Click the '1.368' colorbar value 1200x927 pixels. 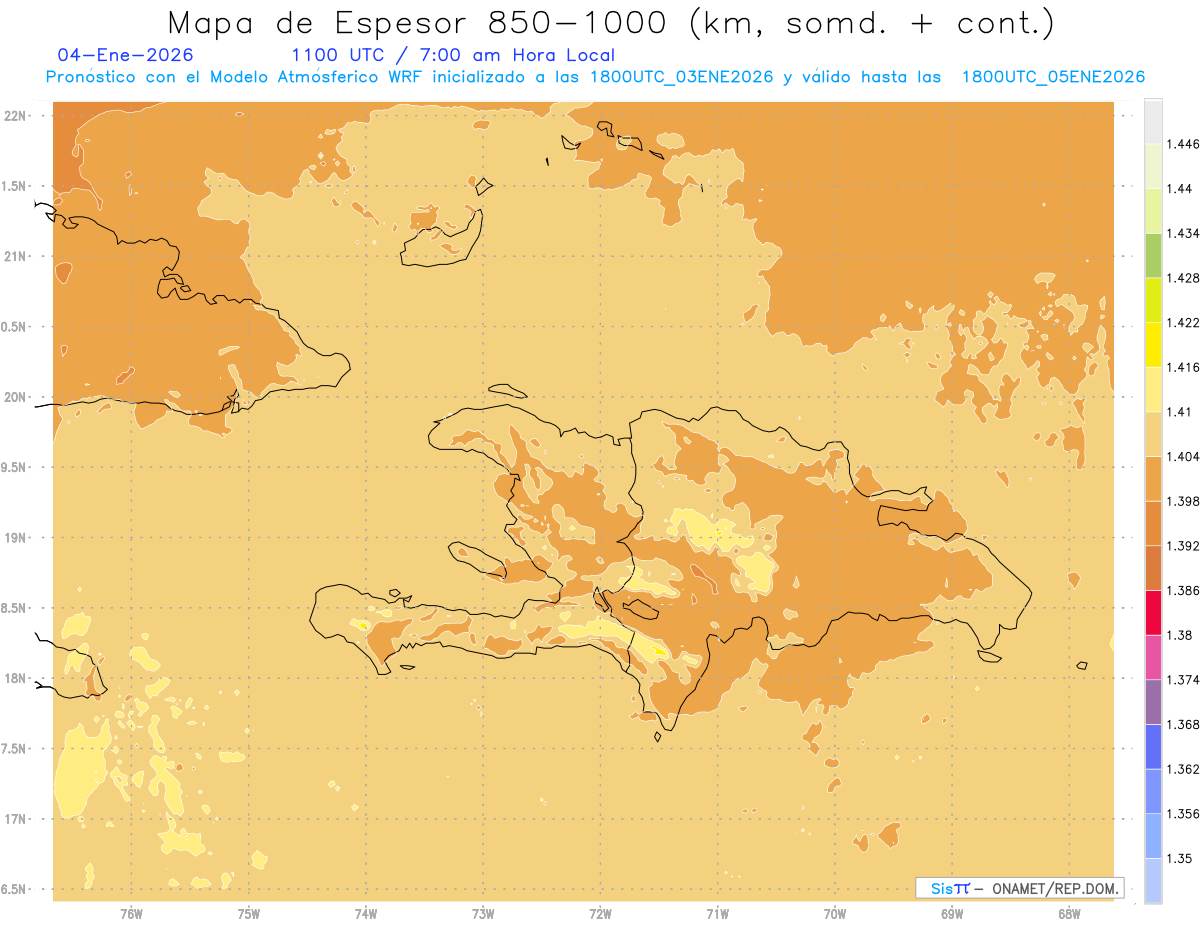[1184, 724]
